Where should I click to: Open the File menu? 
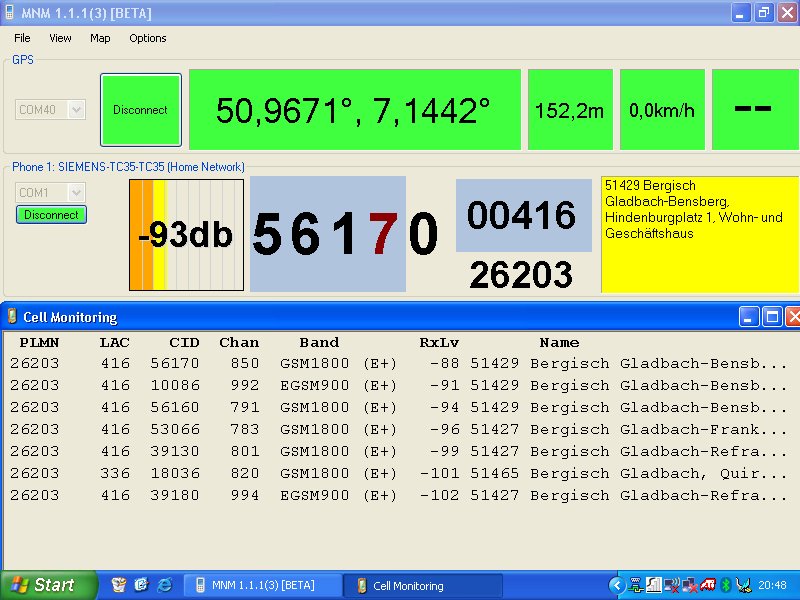coord(22,38)
